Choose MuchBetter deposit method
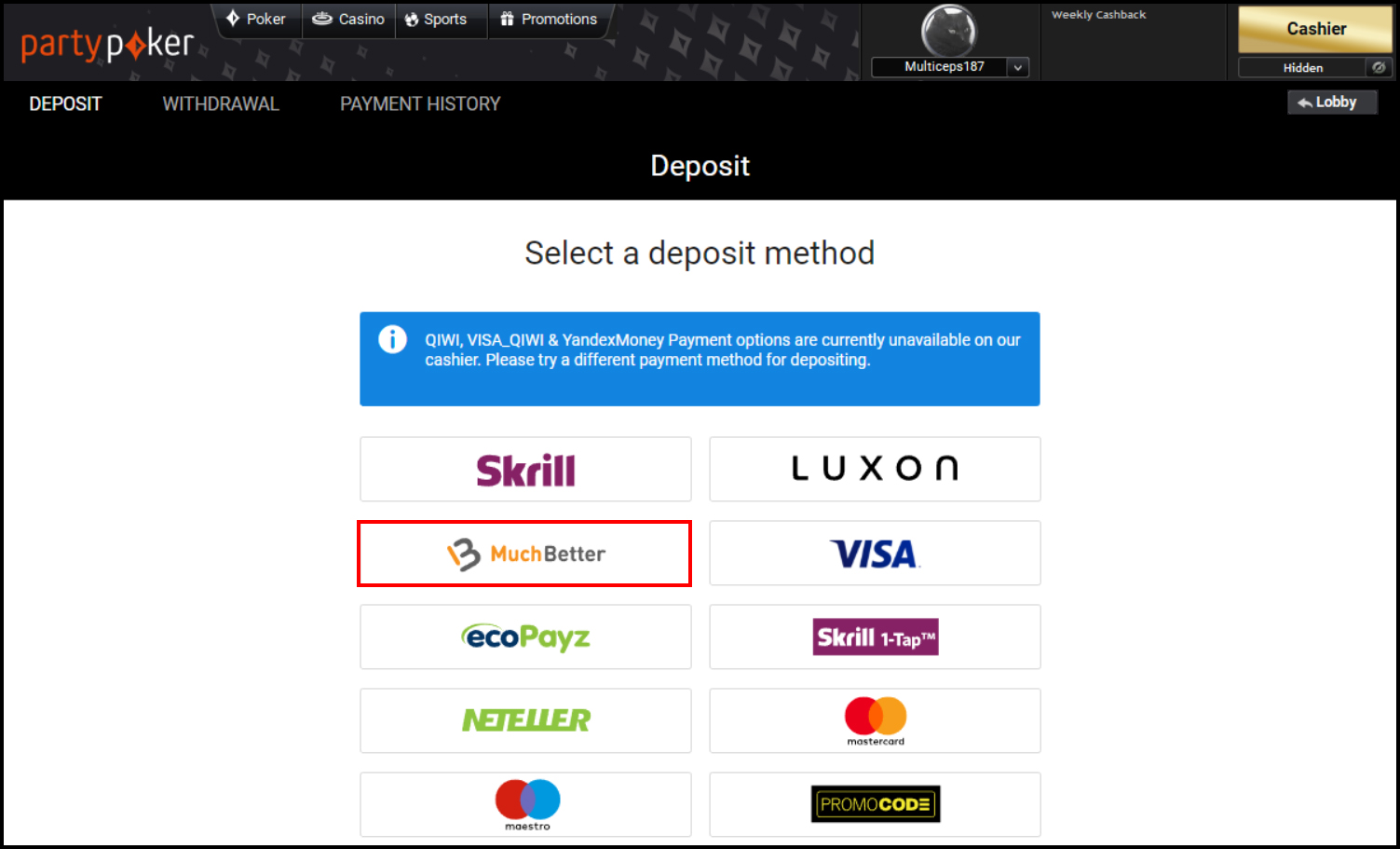Screen dimensions: 1400x849 (x=524, y=554)
